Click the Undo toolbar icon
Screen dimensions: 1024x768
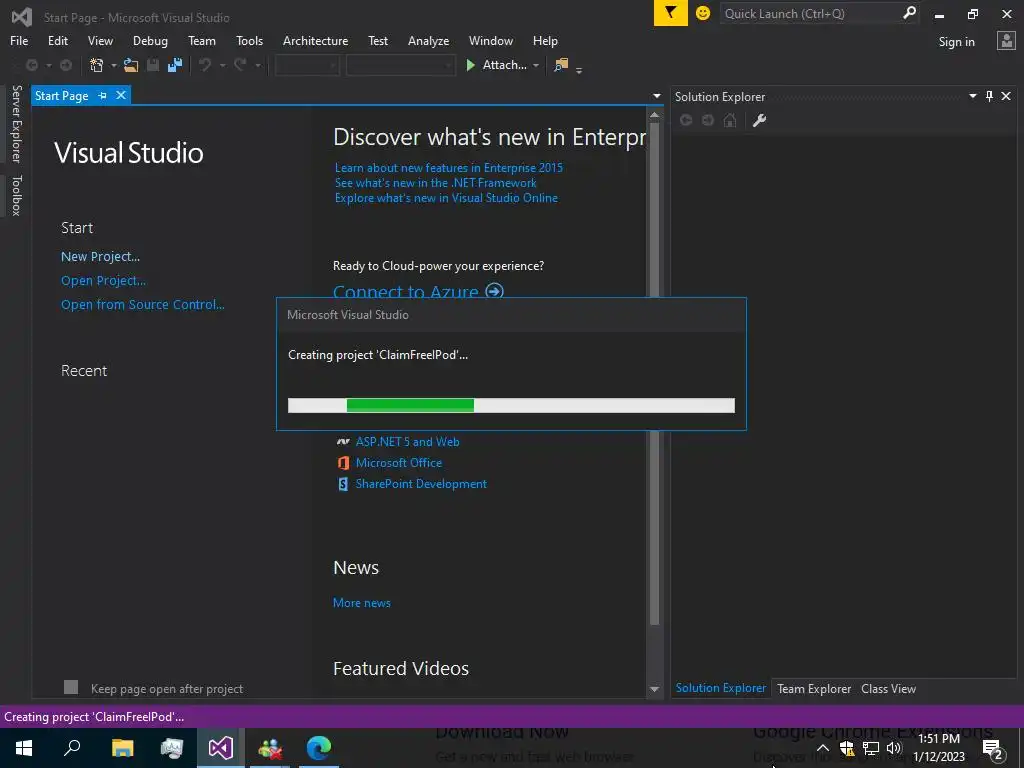[205, 65]
